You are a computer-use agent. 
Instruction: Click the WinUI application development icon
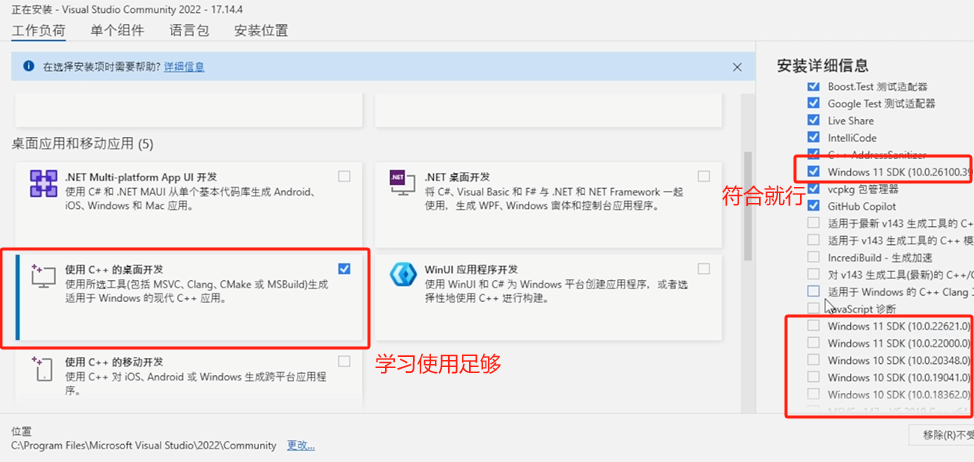pyautogui.click(x=403, y=275)
